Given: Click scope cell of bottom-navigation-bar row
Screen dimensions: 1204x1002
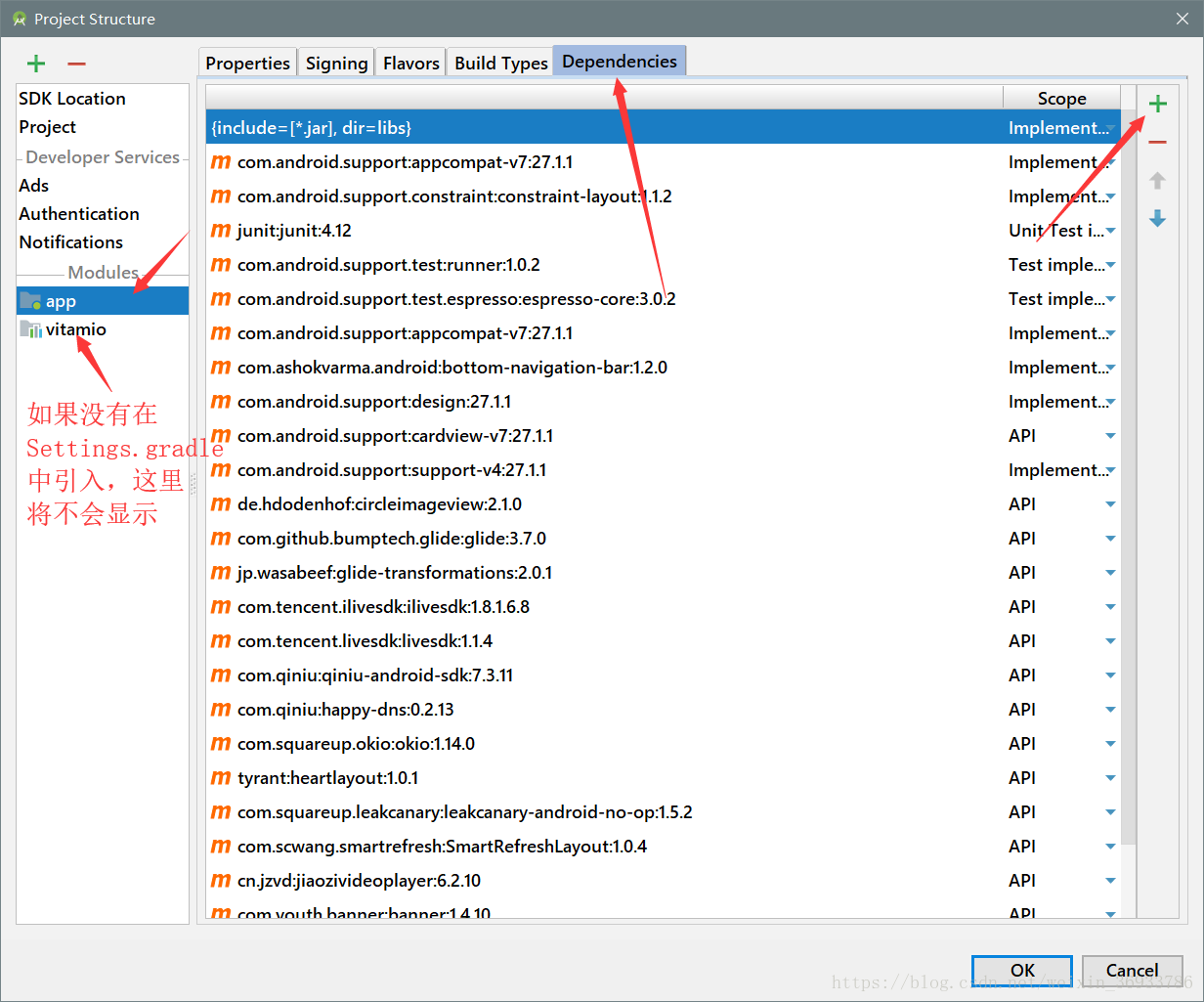Looking at the screenshot, I should tap(1061, 368).
